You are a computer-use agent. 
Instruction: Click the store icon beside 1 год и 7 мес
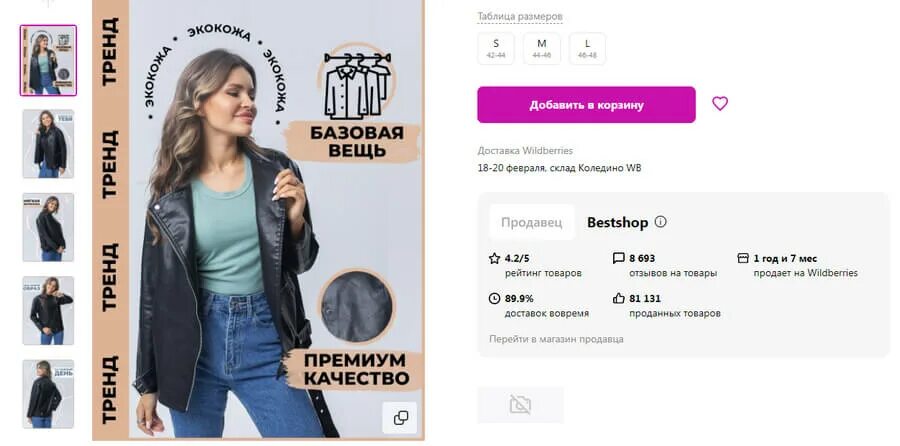743,258
